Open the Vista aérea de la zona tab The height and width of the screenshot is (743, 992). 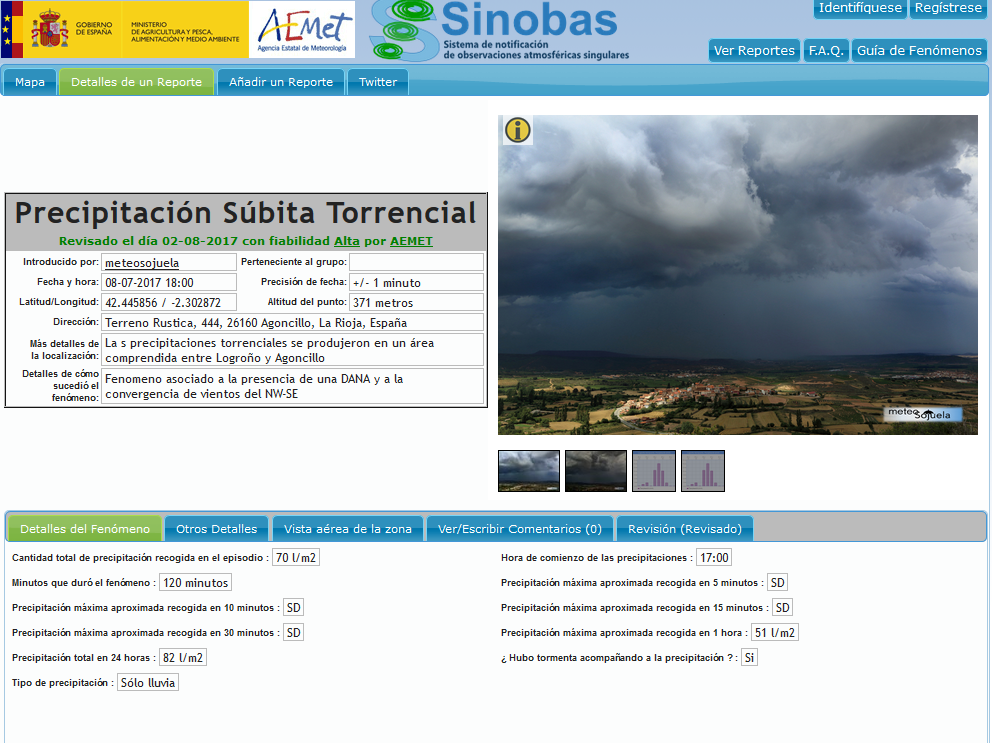347,529
